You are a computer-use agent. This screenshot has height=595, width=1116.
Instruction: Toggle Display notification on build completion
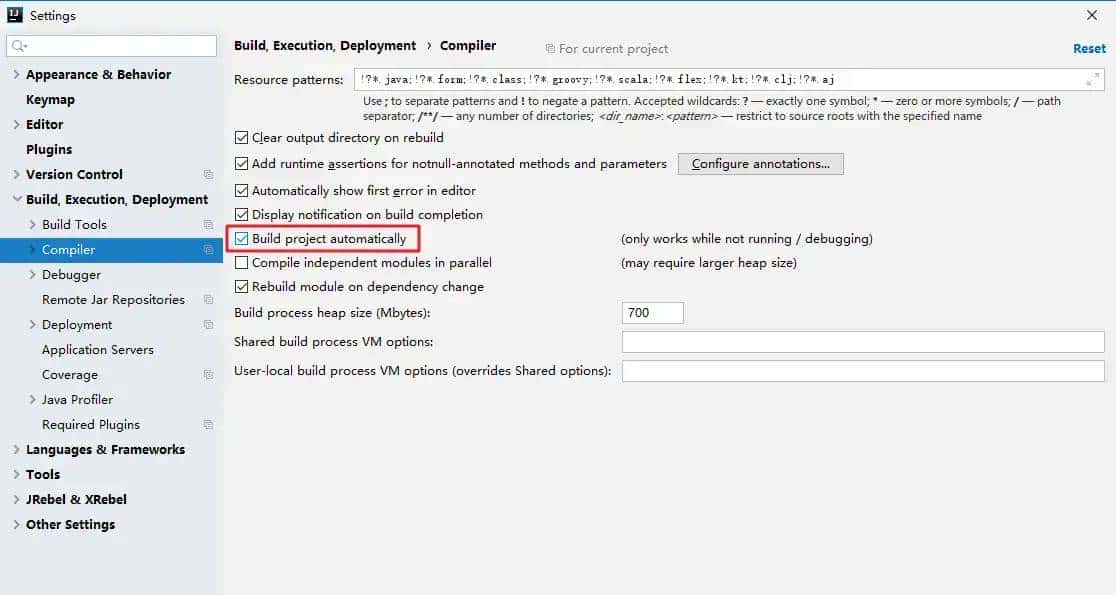tap(241, 214)
